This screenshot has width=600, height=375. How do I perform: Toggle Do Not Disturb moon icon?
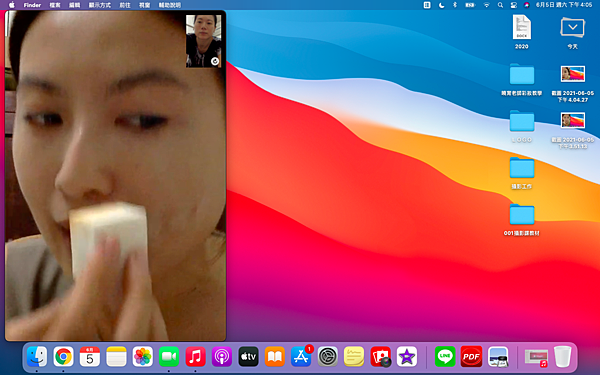coord(441,5)
